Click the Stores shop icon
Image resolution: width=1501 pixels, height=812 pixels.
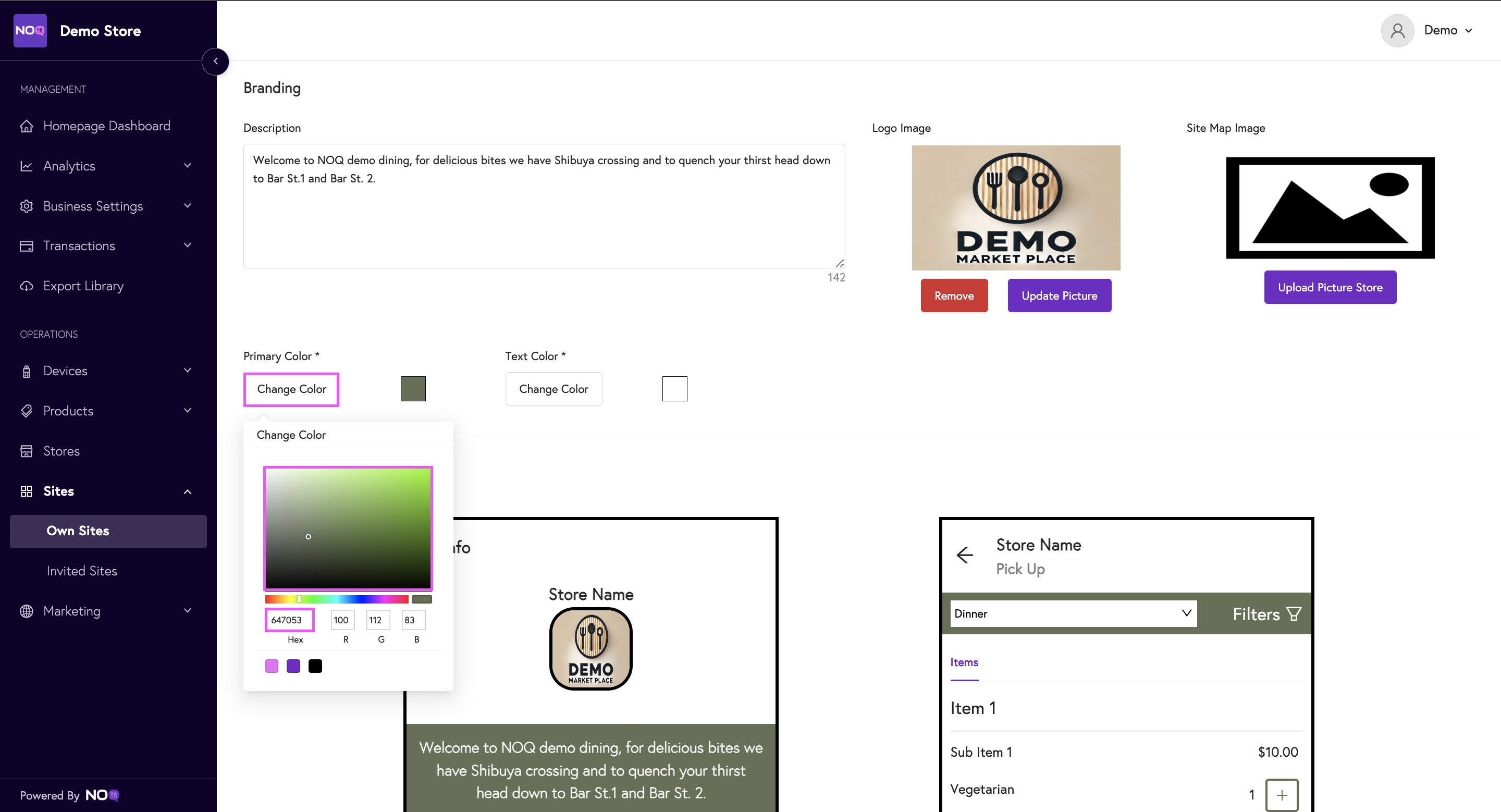[26, 451]
